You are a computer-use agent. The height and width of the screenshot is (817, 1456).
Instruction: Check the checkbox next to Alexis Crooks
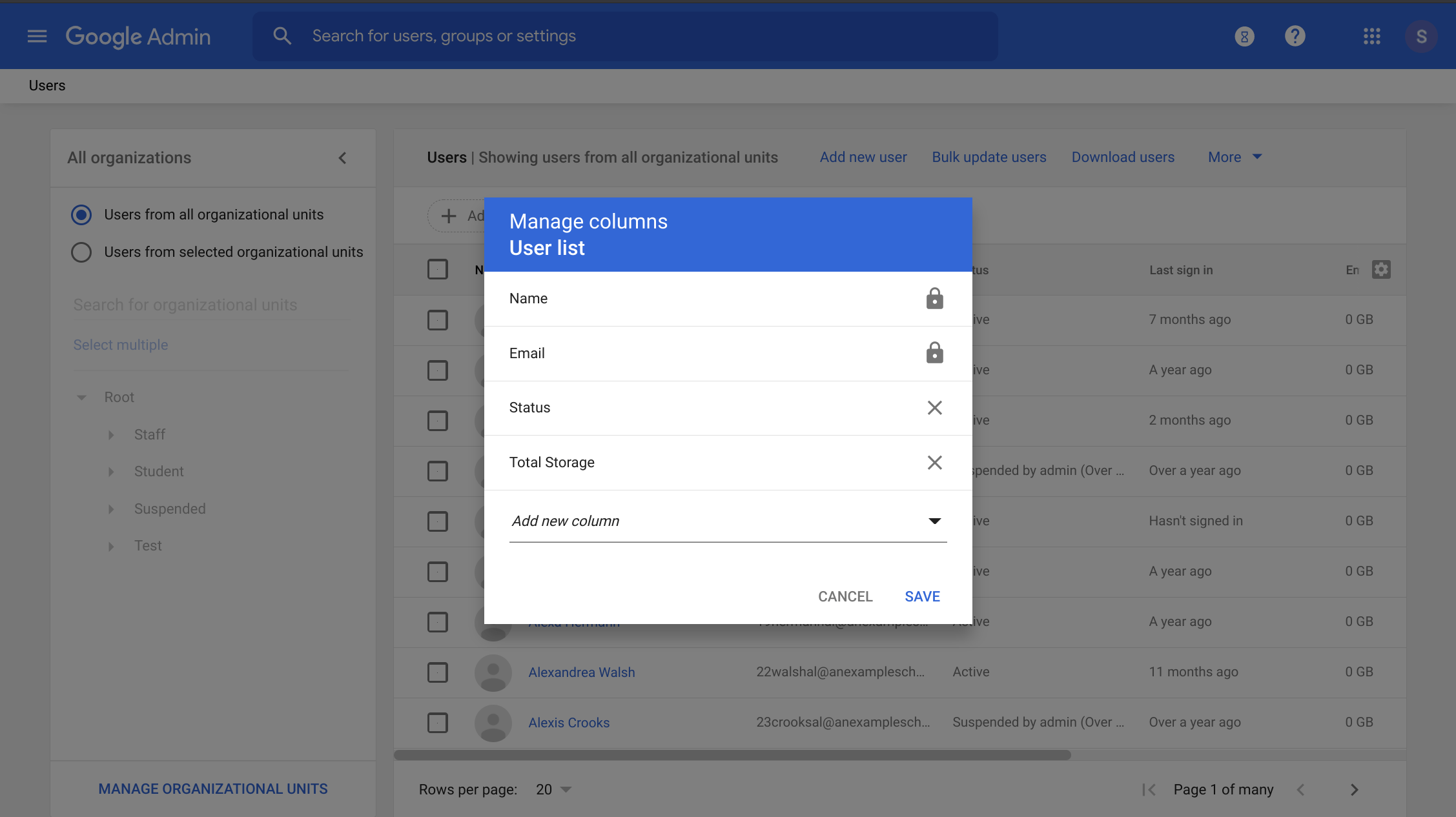[x=437, y=723]
